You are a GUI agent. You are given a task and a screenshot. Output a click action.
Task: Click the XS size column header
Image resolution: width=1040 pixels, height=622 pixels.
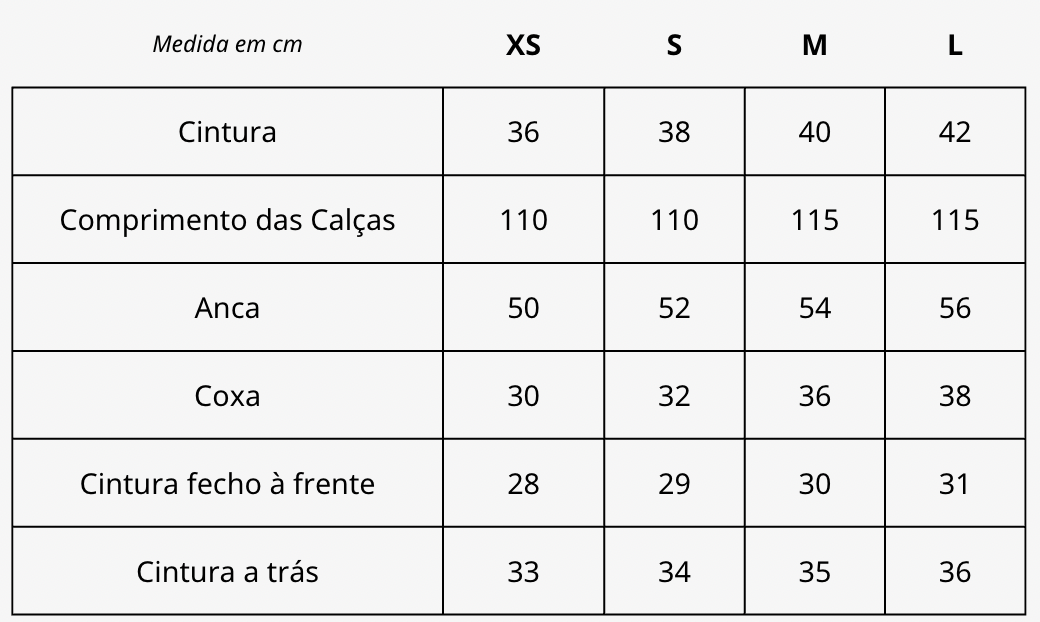click(x=523, y=45)
